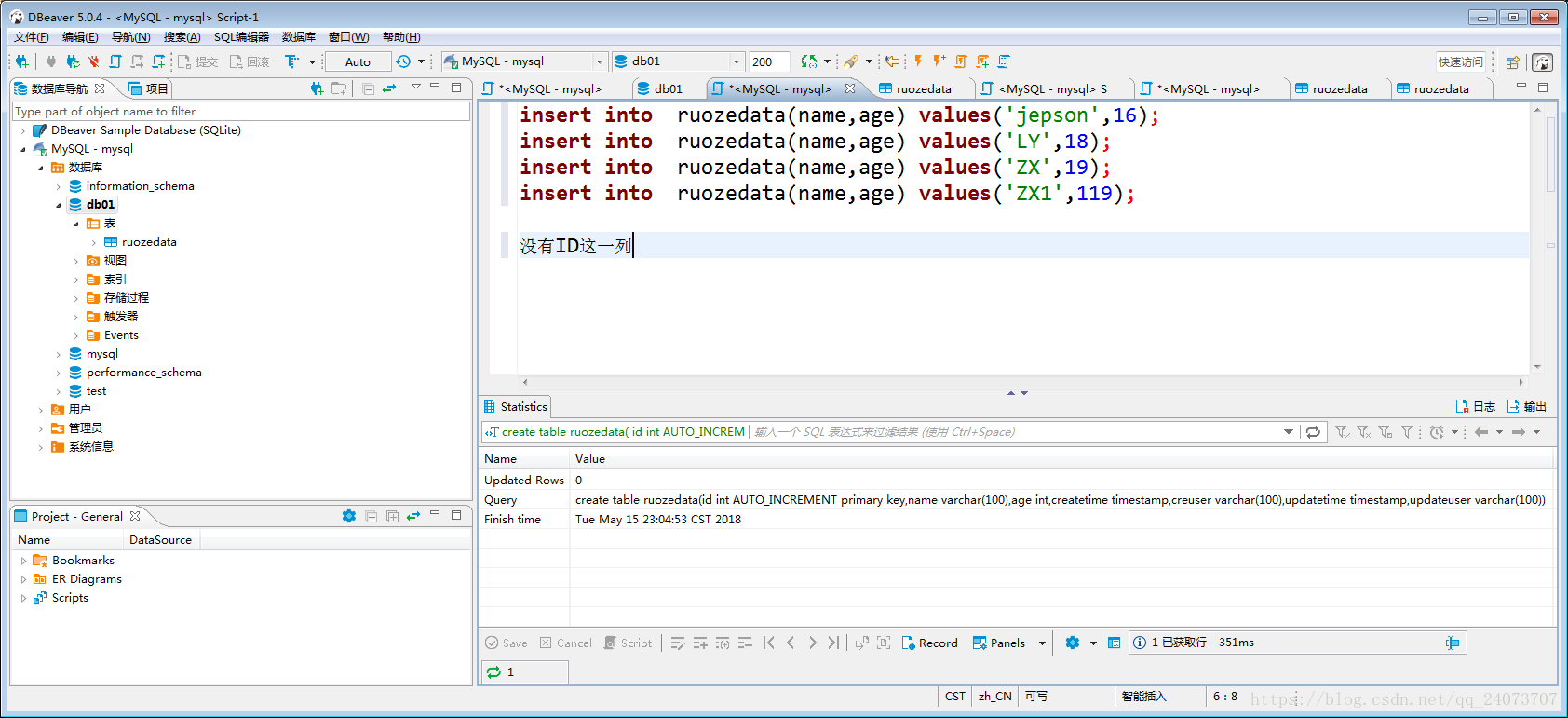Click the 输出 output button in results panel

coord(1526,406)
